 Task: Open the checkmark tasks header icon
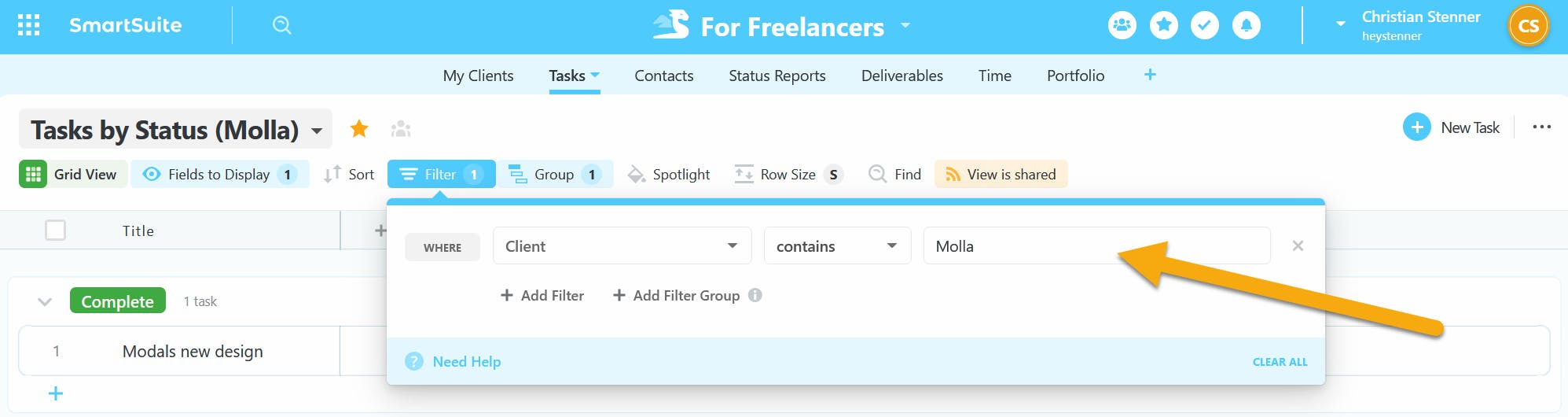tap(1204, 25)
